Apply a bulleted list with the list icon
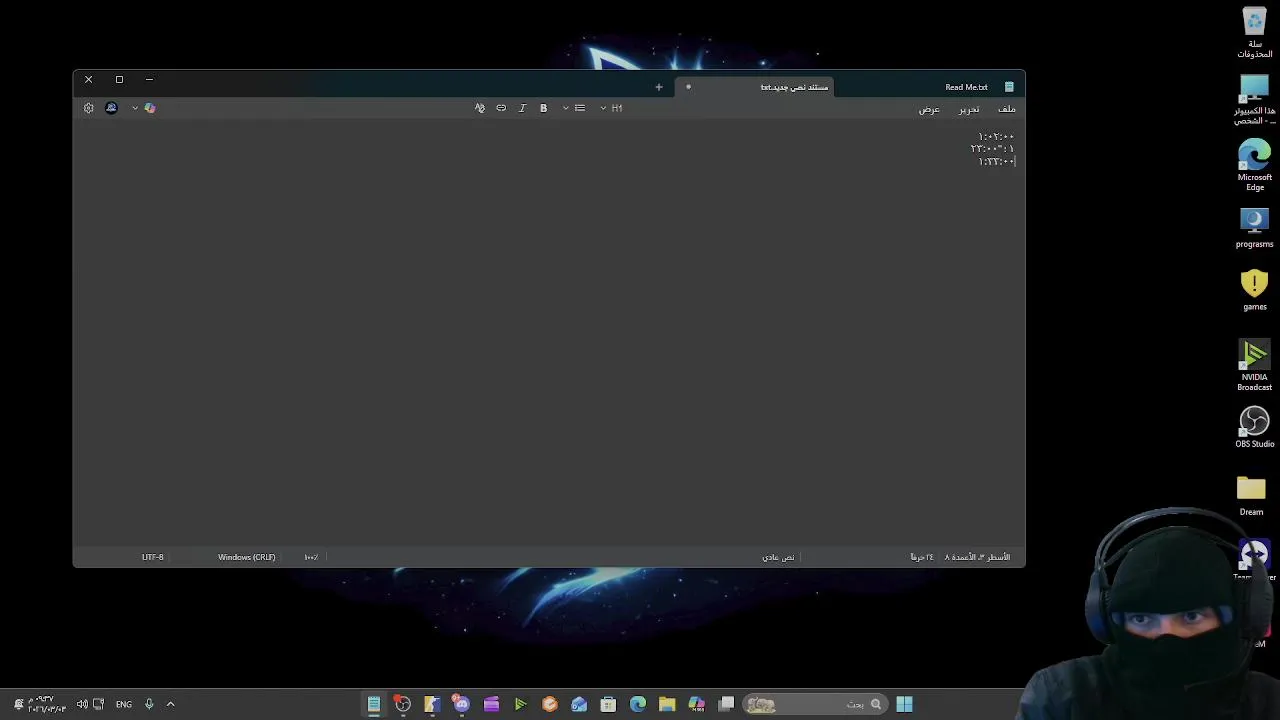This screenshot has height=720, width=1280. pyautogui.click(x=580, y=108)
